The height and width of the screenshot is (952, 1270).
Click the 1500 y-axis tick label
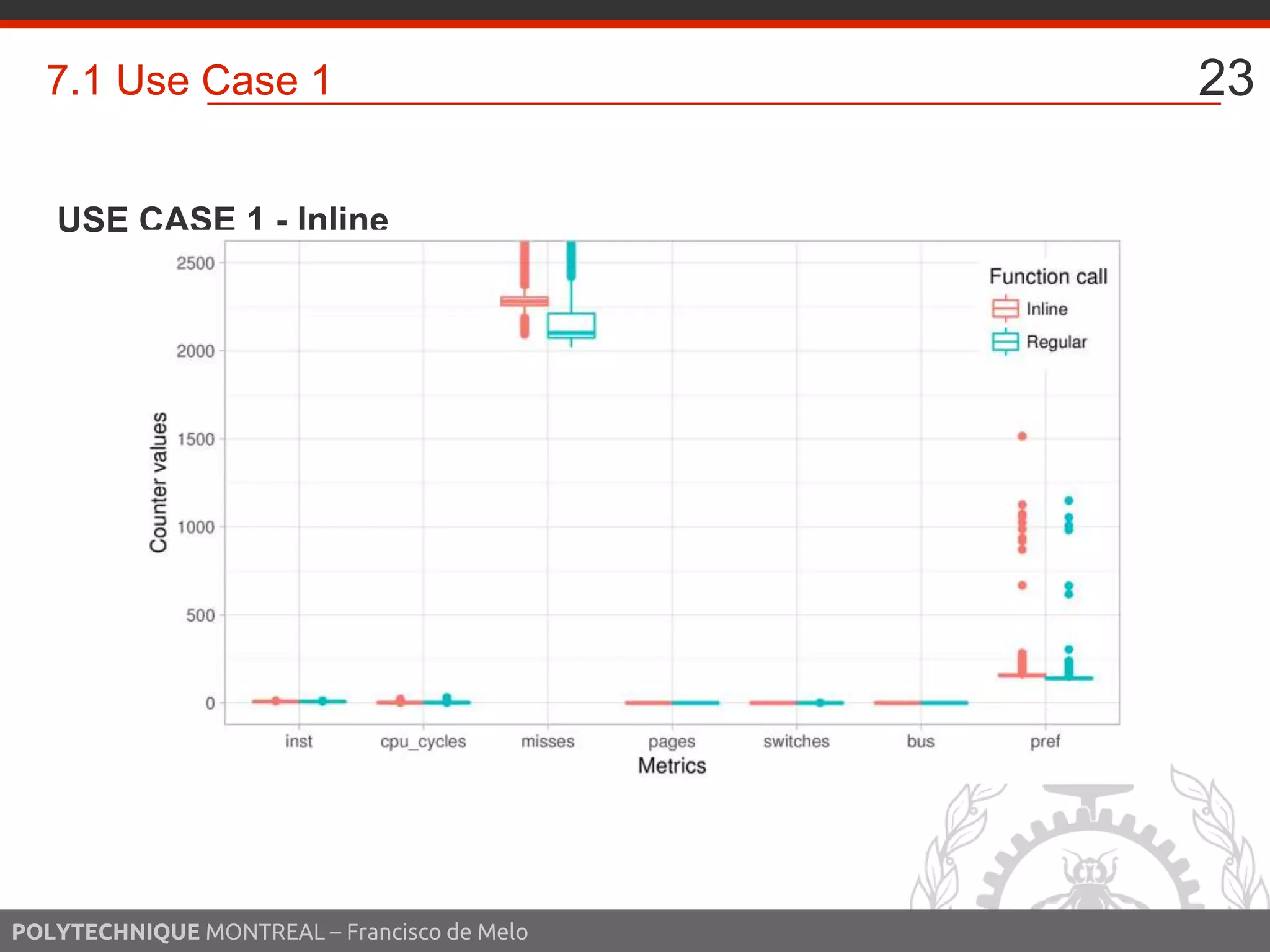click(195, 439)
